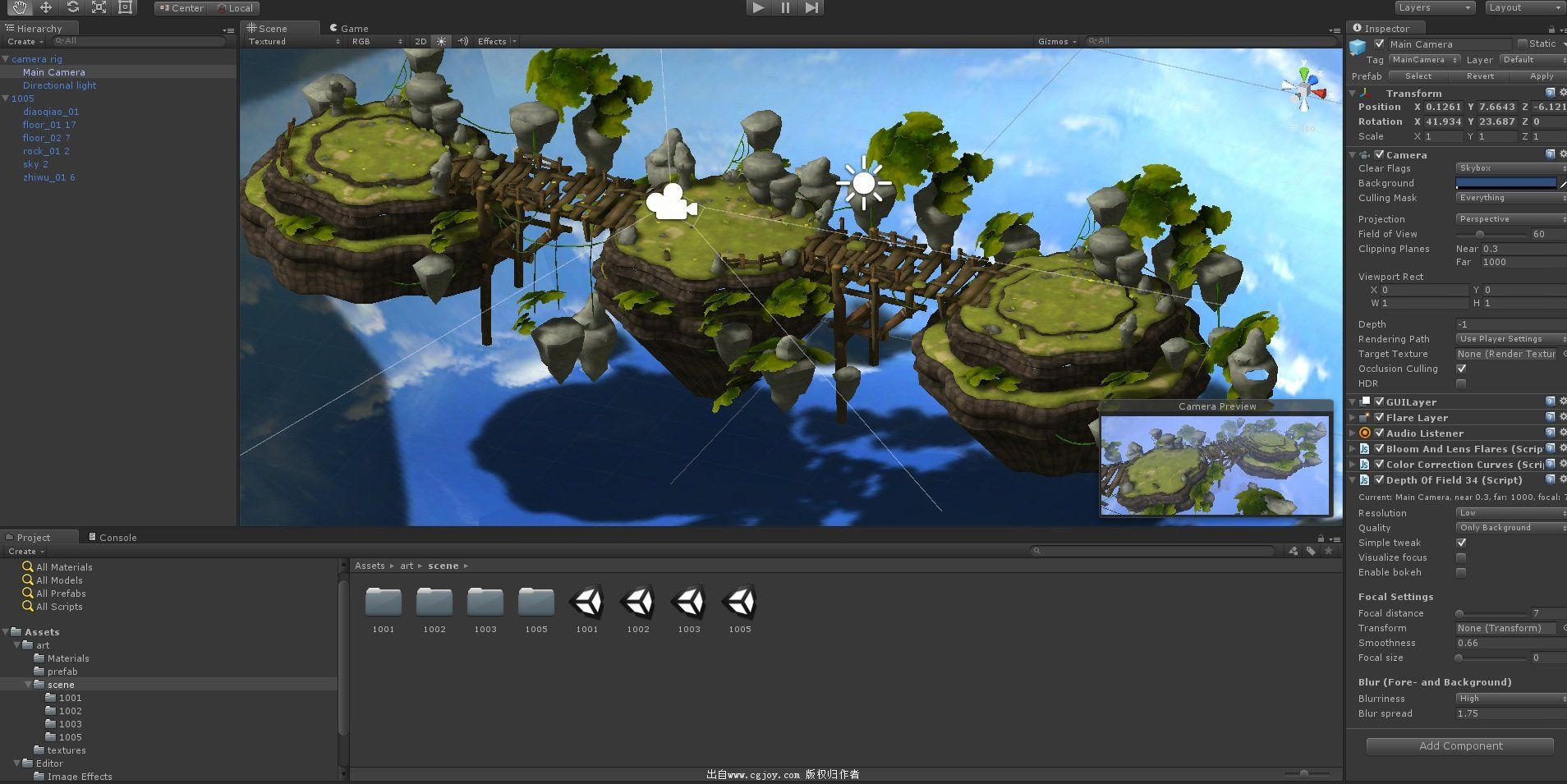Click the Add Component button
Screen dimensions: 1567x784
pos(1460,745)
